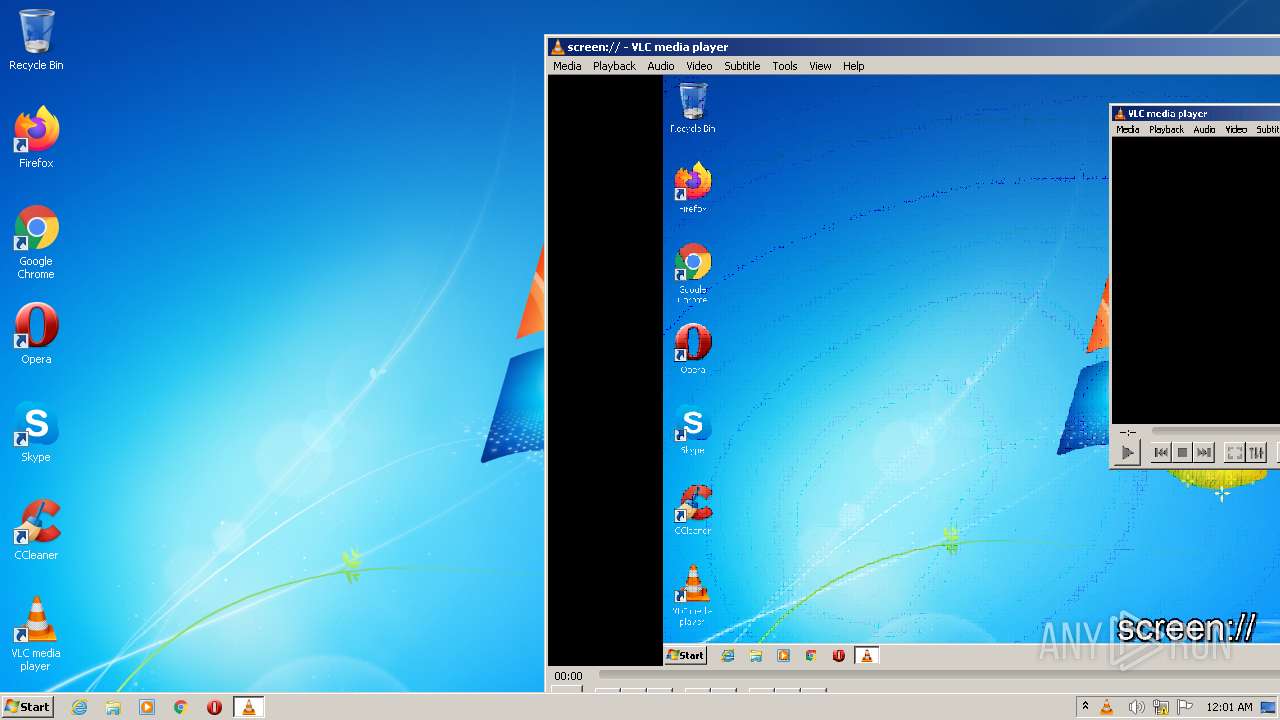1280x720 pixels.
Task: Click the screen:// VLC window title bar
Action: click(x=913, y=47)
